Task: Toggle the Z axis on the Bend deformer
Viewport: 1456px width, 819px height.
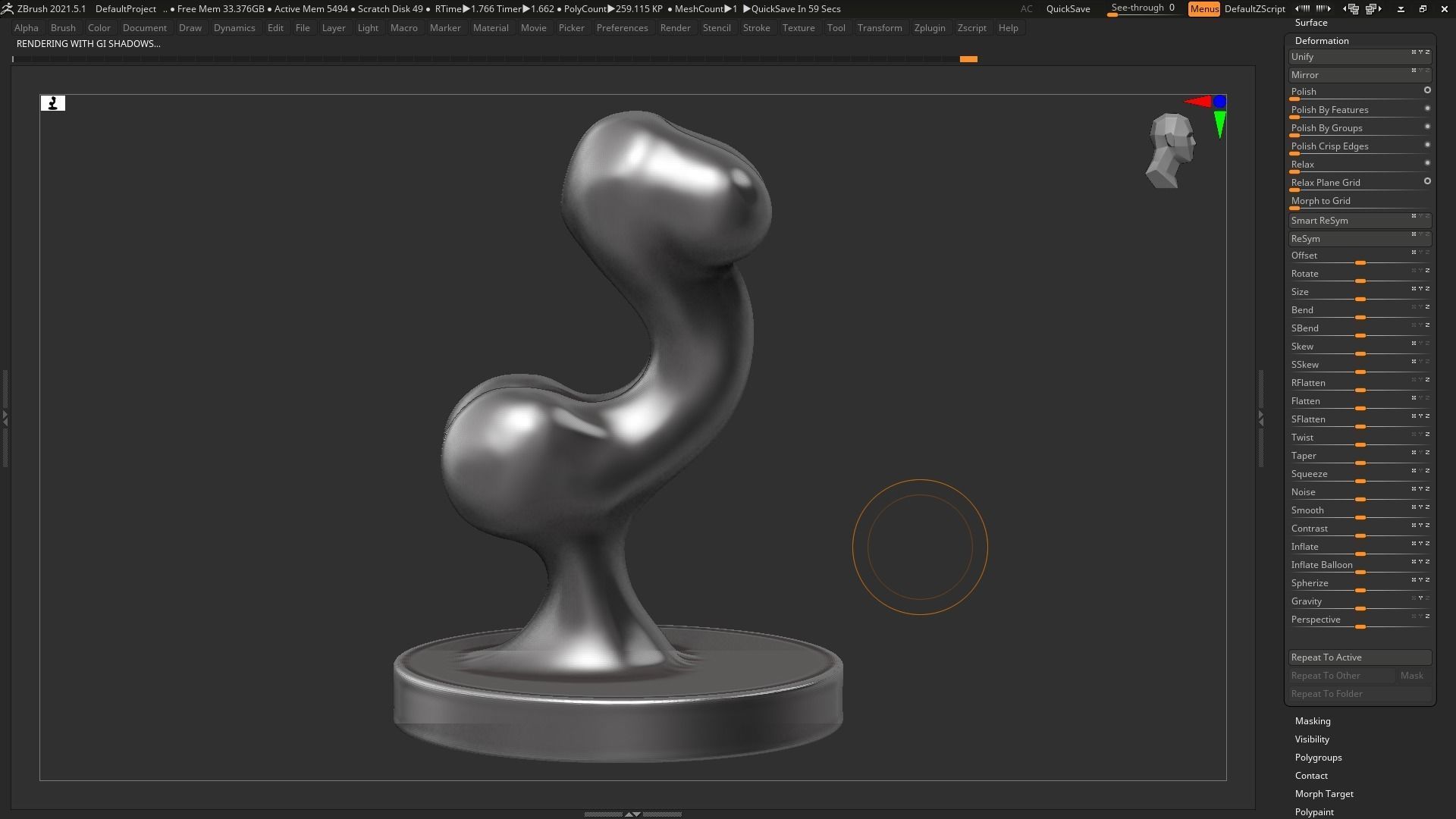Action: click(1428, 307)
